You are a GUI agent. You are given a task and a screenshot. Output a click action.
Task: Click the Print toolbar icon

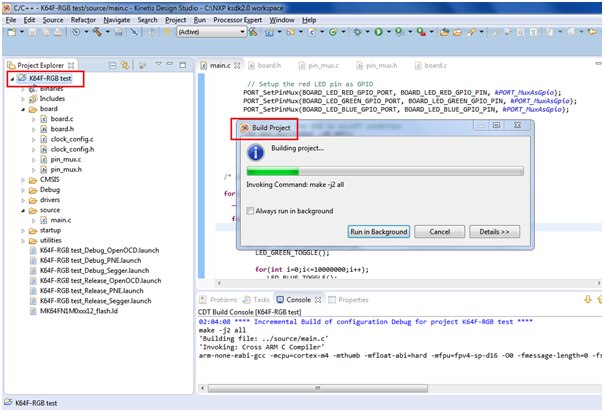pos(57,32)
